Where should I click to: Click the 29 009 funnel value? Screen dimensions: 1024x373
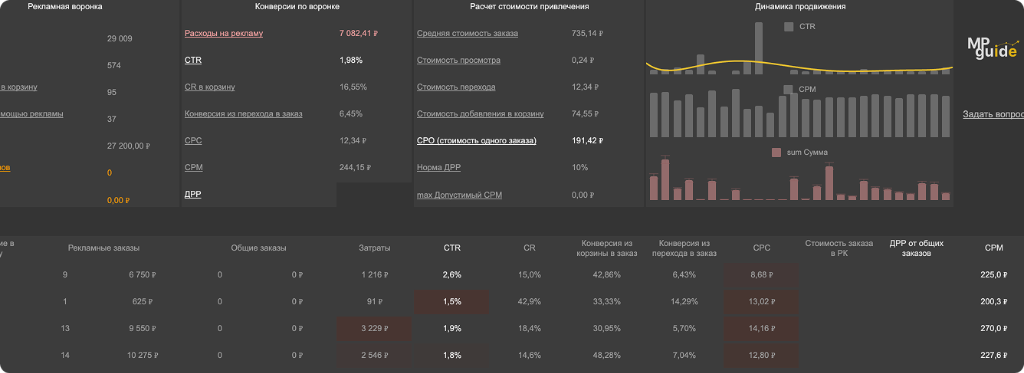tap(120, 39)
